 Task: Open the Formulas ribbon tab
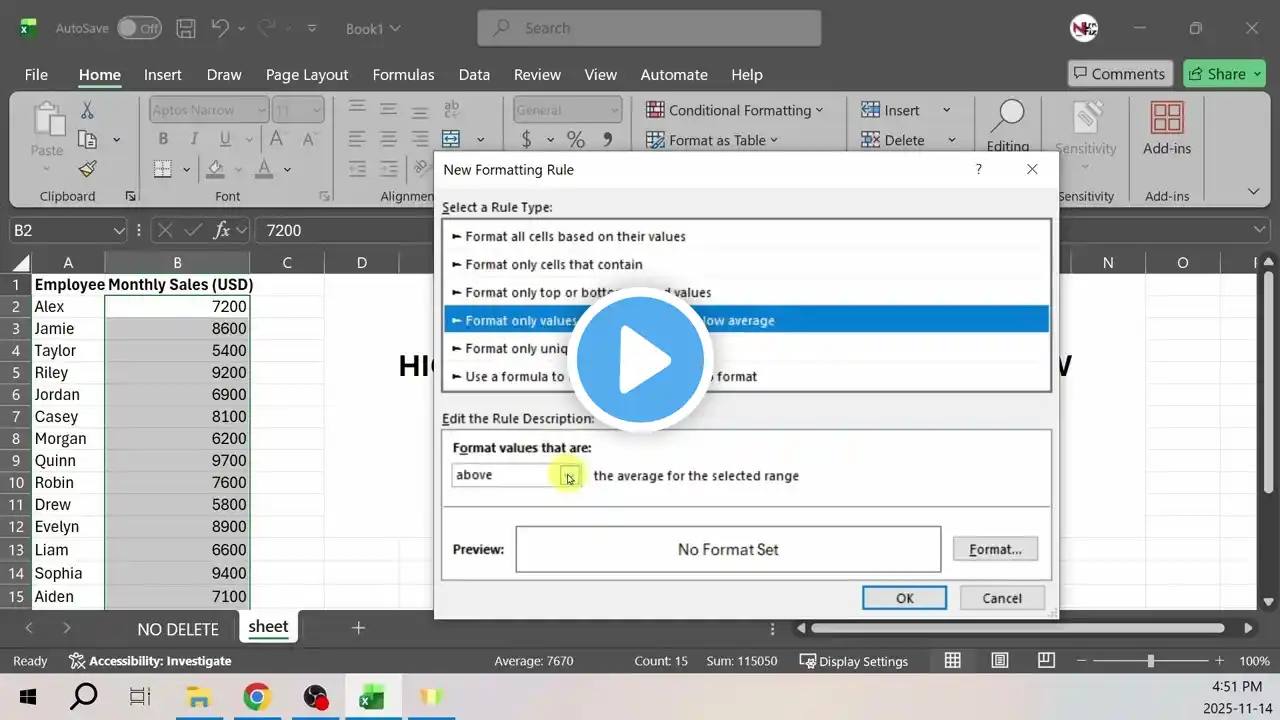[x=403, y=75]
